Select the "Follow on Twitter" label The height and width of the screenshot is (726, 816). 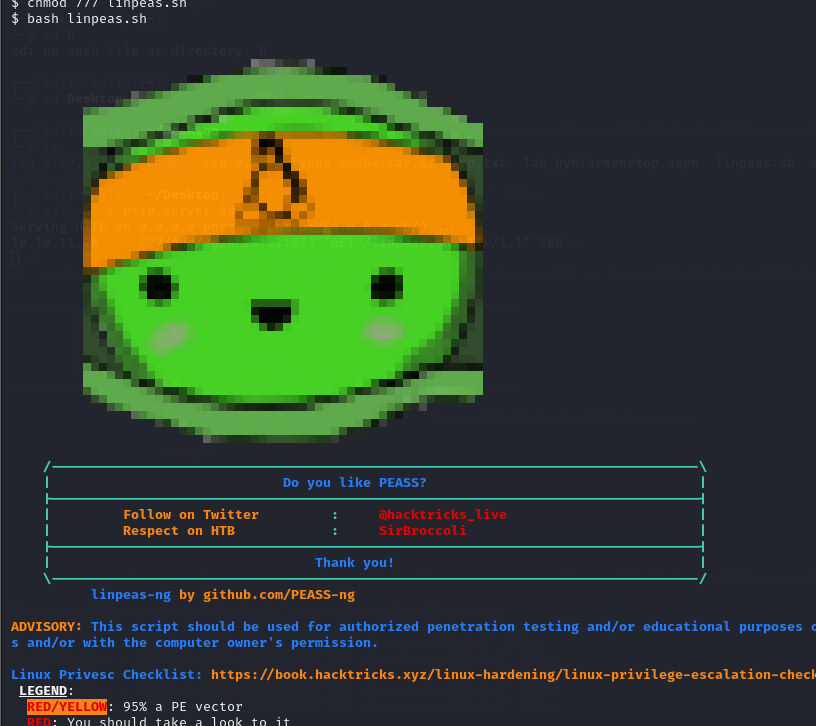(x=191, y=515)
